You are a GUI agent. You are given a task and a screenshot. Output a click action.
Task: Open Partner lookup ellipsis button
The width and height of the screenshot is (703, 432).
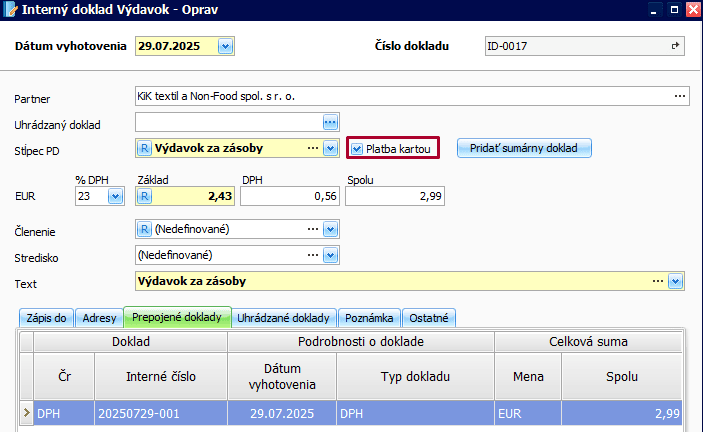point(680,97)
